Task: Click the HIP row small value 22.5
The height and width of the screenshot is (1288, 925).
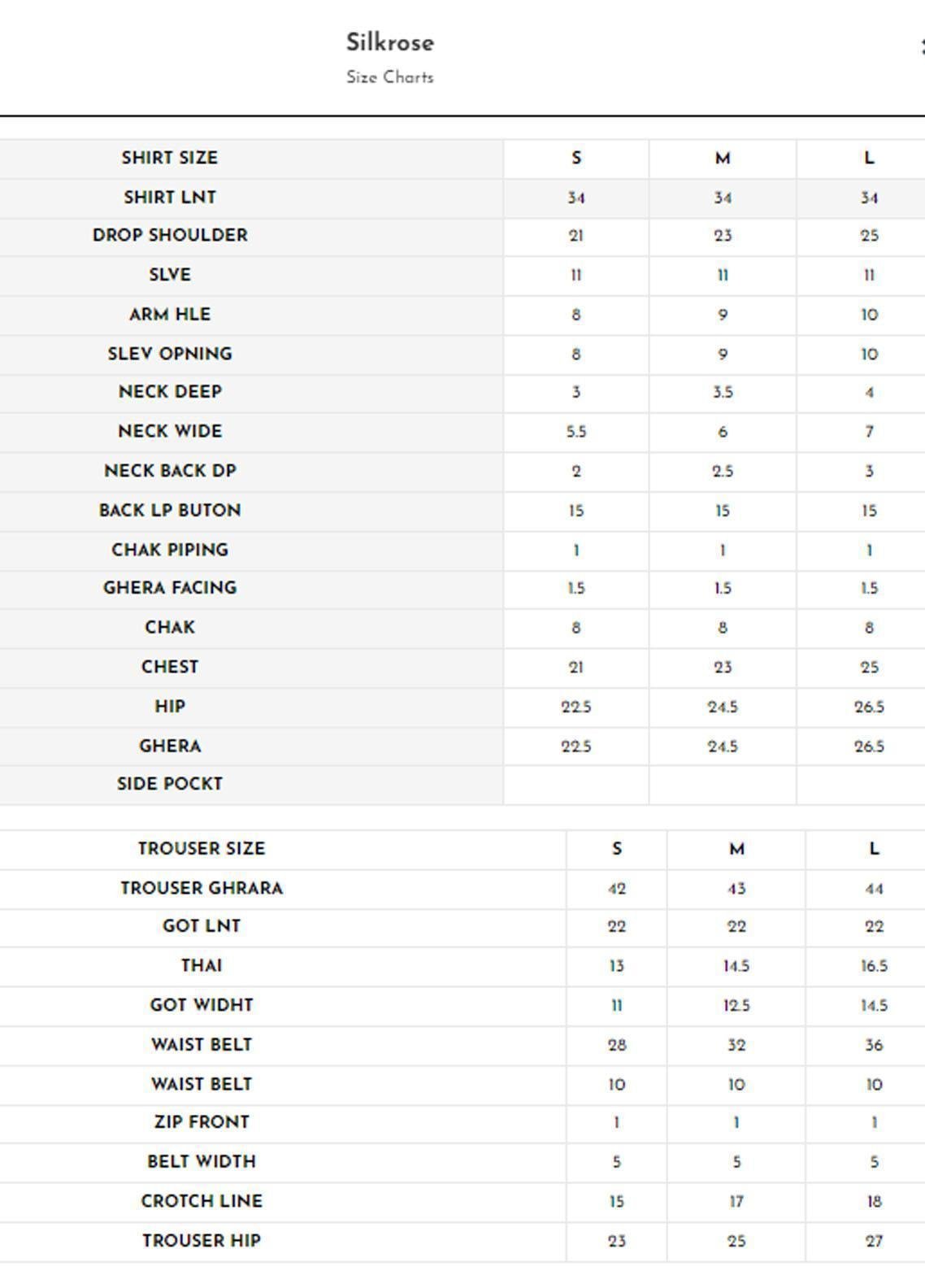Action: pyautogui.click(x=576, y=707)
